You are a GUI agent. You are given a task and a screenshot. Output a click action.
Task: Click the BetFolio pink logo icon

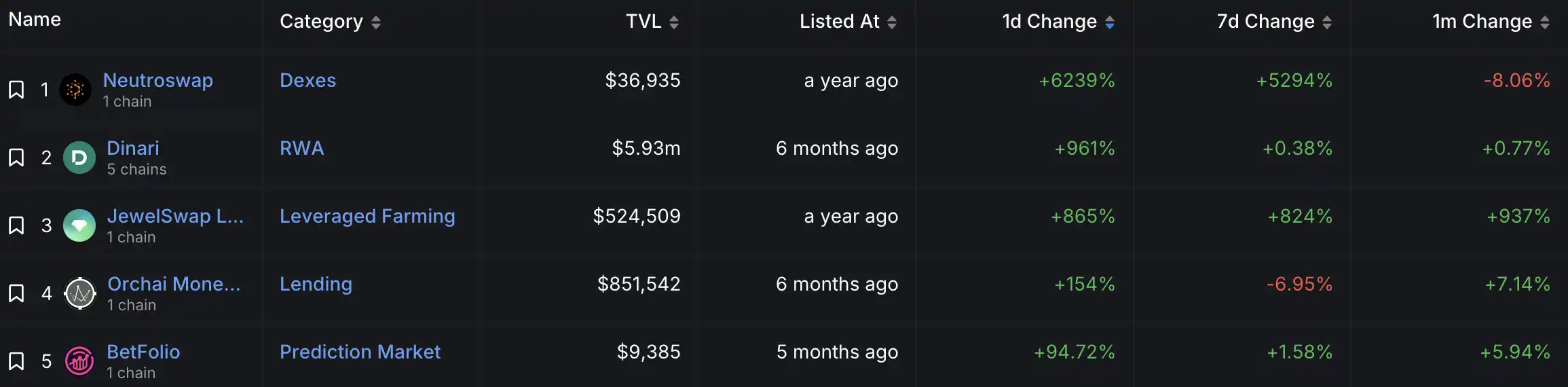click(x=79, y=361)
